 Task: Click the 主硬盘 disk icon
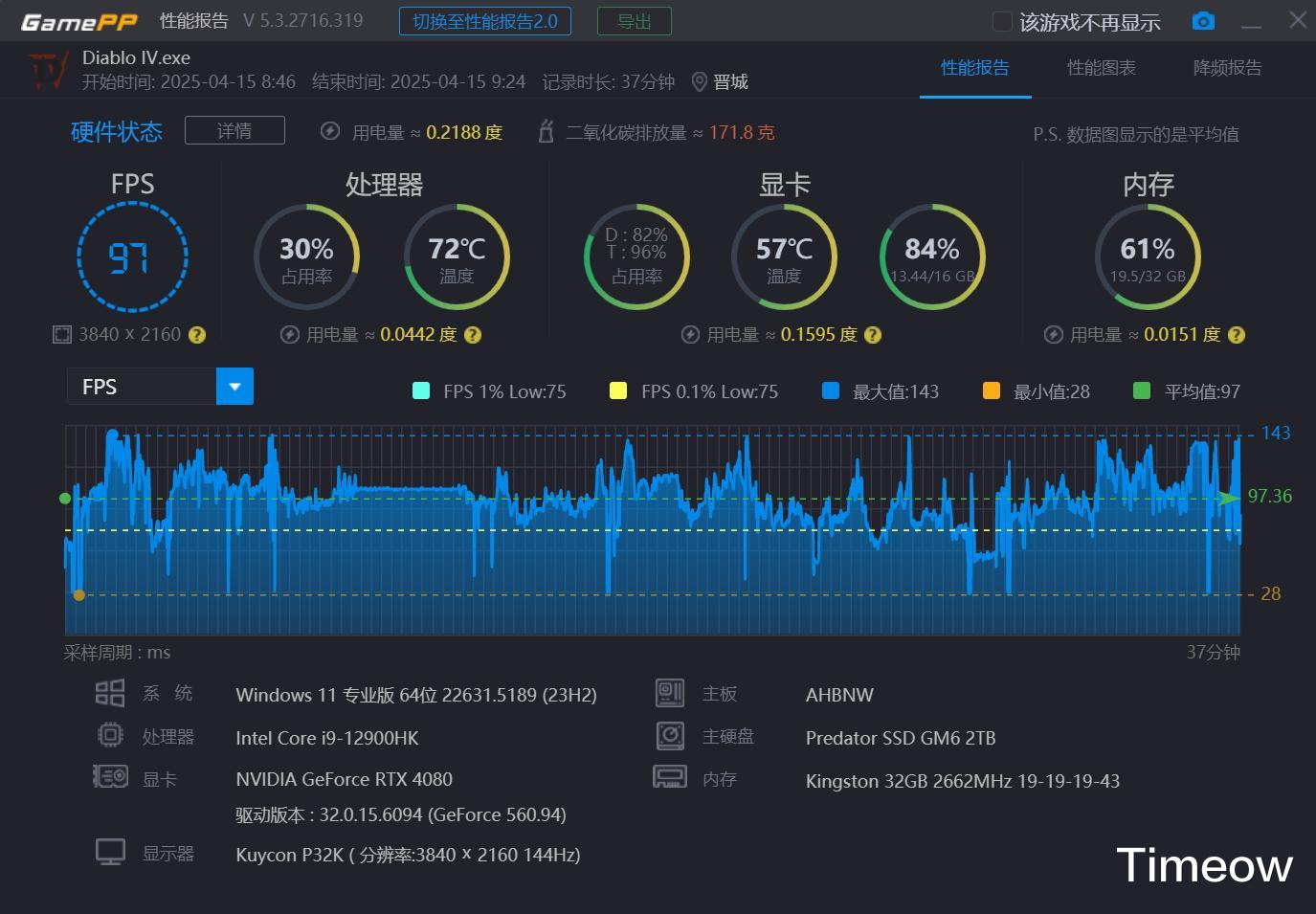[670, 735]
